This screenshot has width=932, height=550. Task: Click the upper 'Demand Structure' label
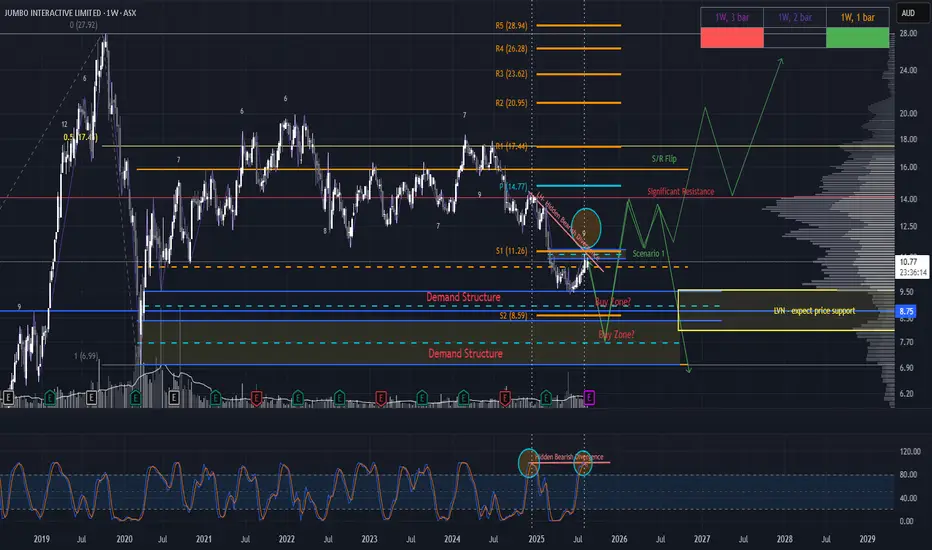(x=463, y=297)
